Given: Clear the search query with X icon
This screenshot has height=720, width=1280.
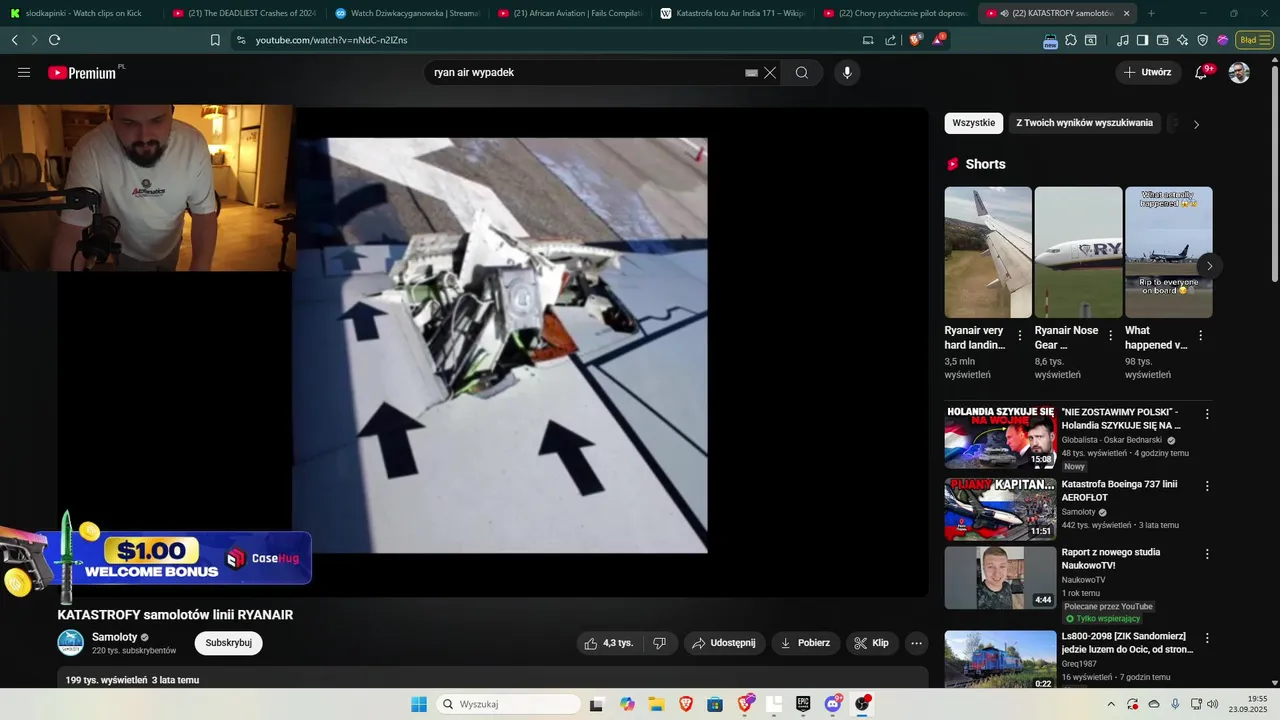Looking at the screenshot, I should pos(770,72).
